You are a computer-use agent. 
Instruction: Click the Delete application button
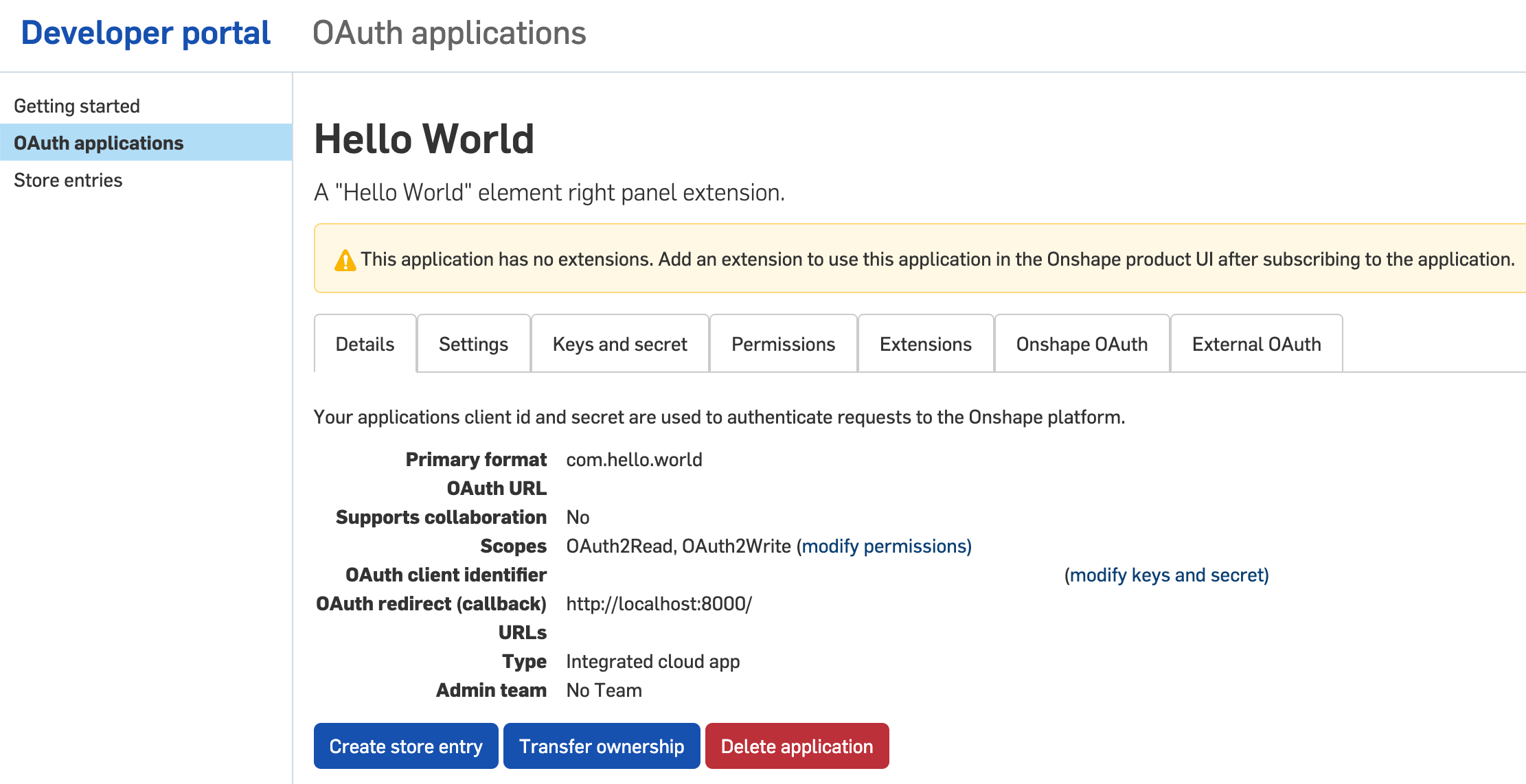[797, 746]
